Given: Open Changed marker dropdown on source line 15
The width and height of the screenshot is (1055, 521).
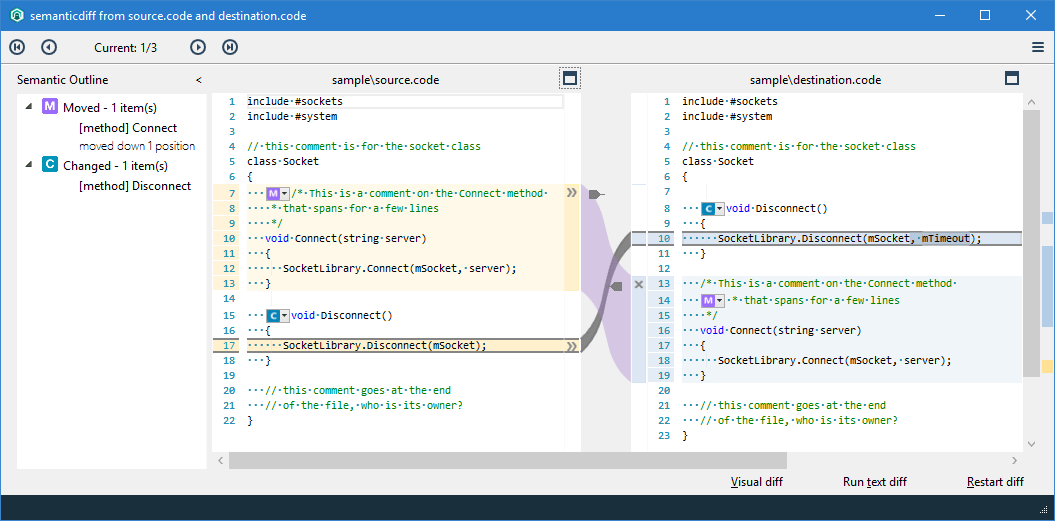Looking at the screenshot, I should point(285,315).
